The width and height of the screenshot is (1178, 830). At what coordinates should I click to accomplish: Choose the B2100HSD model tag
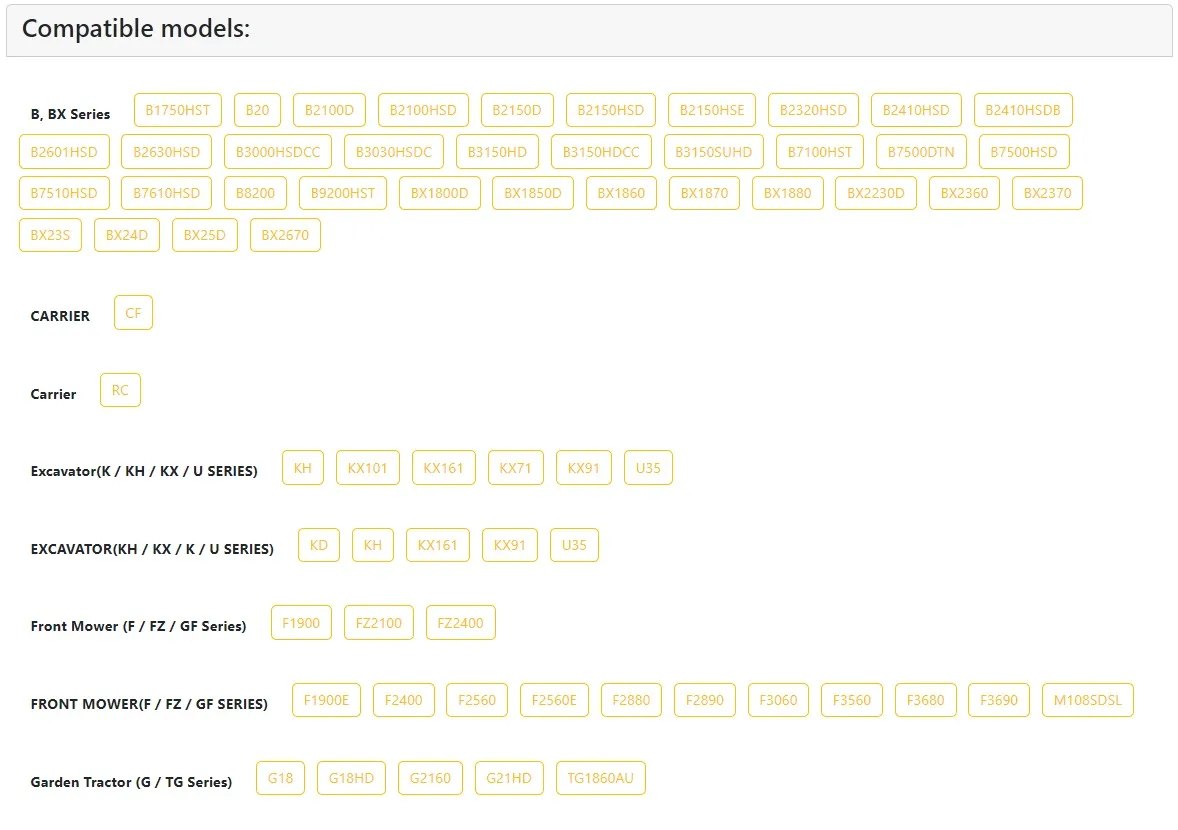[x=423, y=110]
